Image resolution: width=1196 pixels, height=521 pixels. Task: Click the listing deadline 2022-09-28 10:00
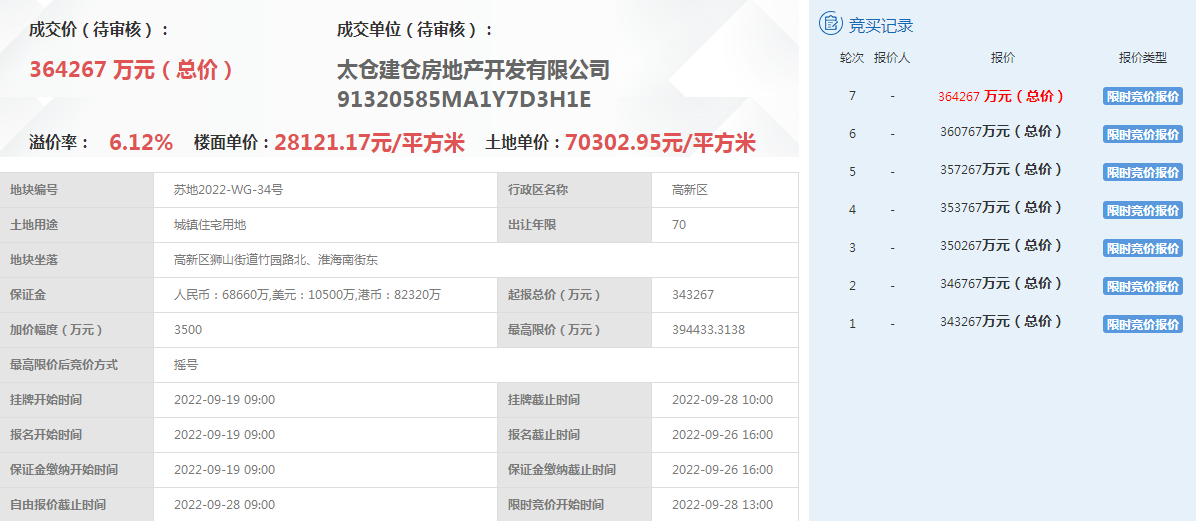(722, 400)
